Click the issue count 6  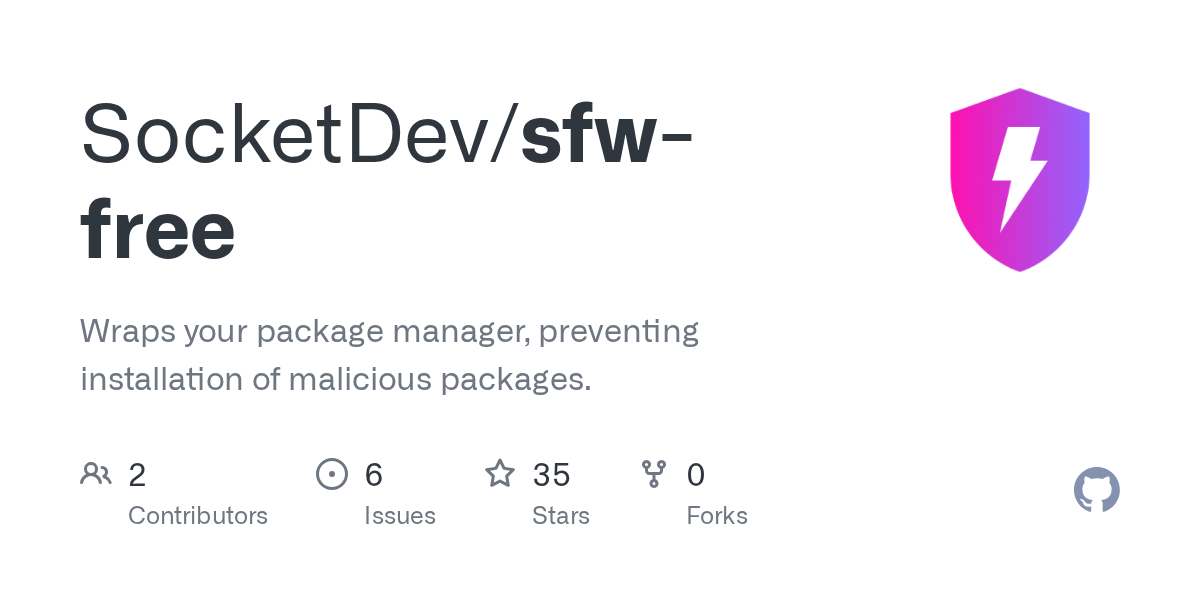click(x=374, y=475)
